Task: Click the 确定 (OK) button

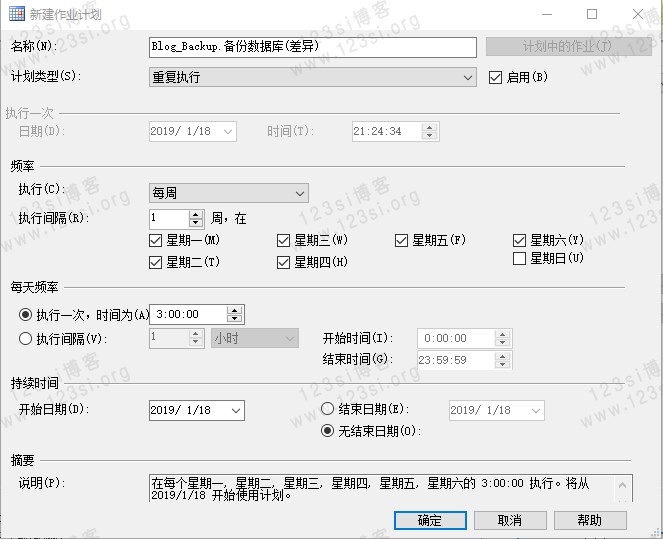Action: click(x=430, y=520)
